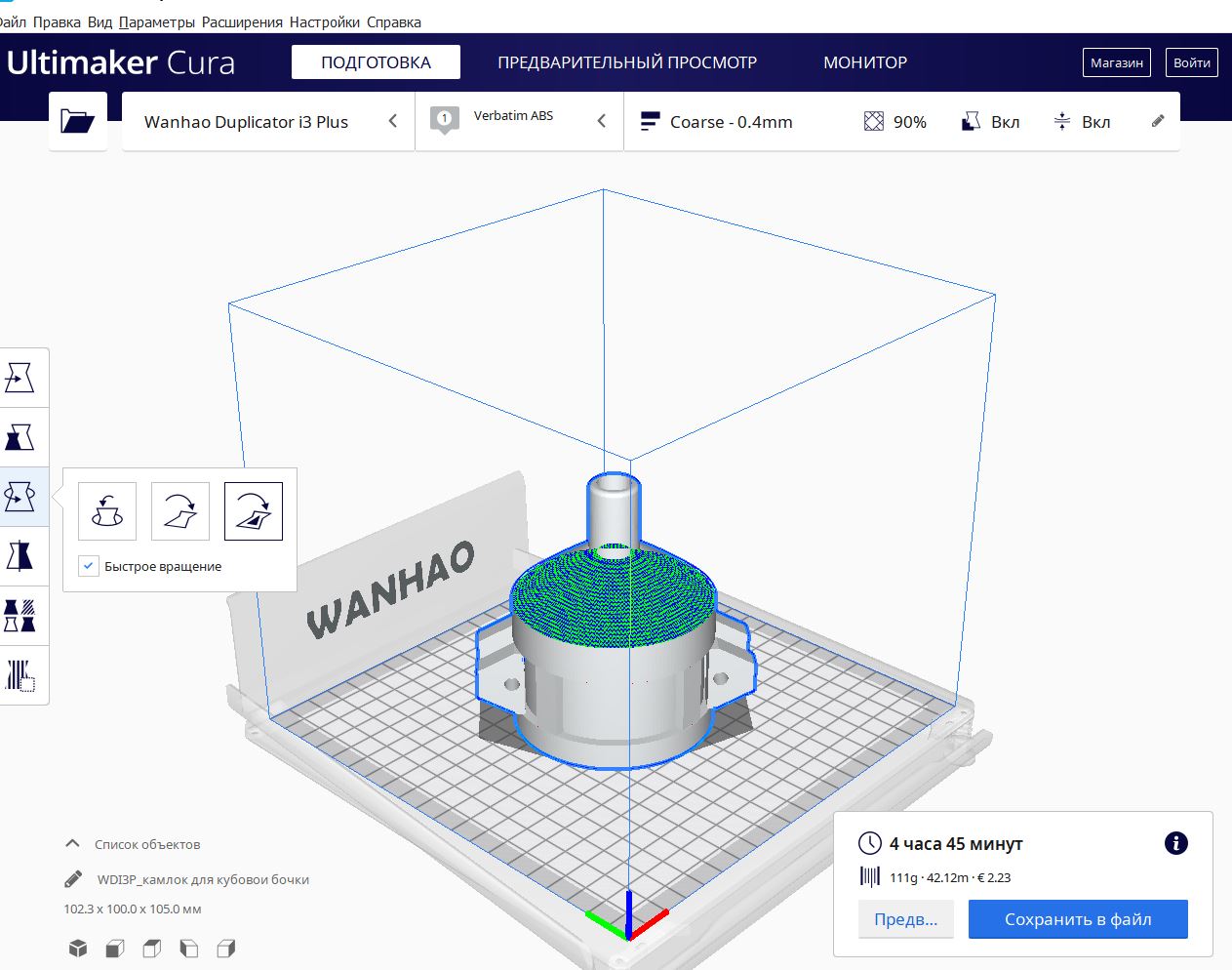Open the Магазин marketplace
Image resolution: width=1232 pixels, height=970 pixels.
click(1117, 62)
